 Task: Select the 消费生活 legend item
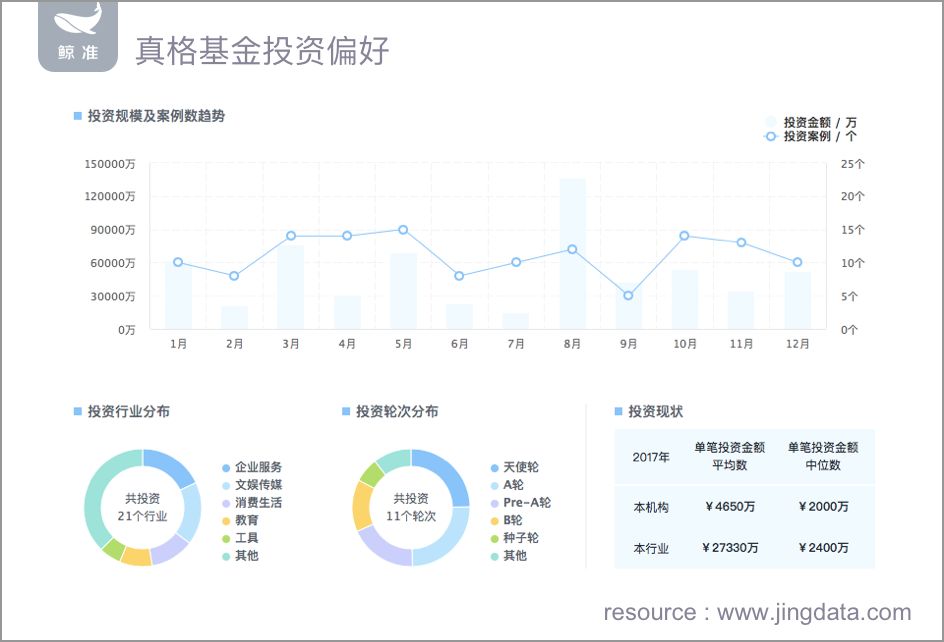(252, 502)
